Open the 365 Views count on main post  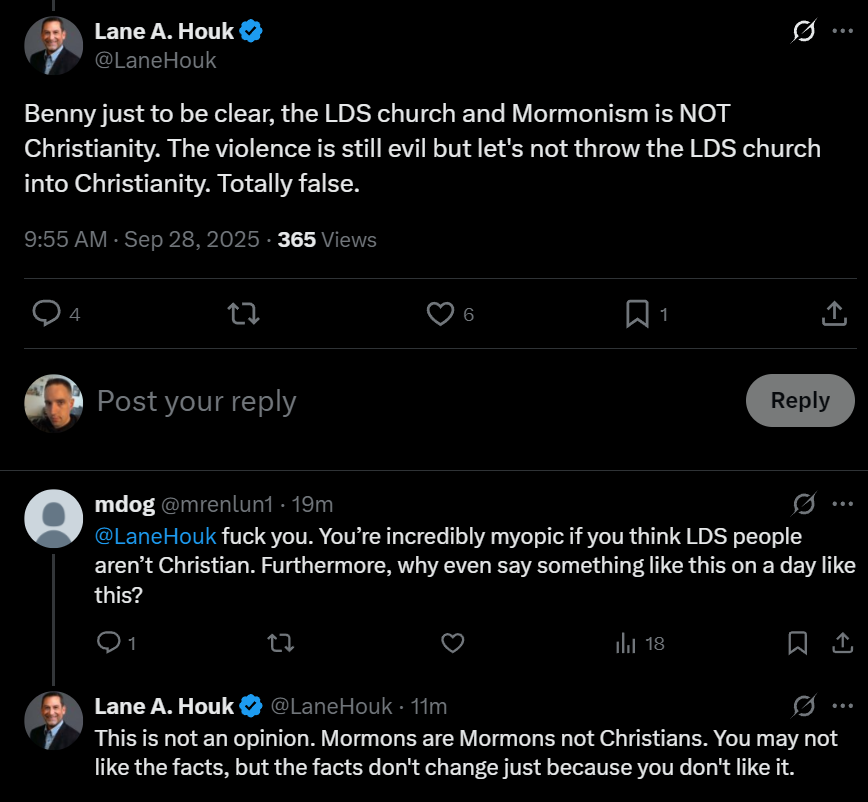click(x=327, y=240)
